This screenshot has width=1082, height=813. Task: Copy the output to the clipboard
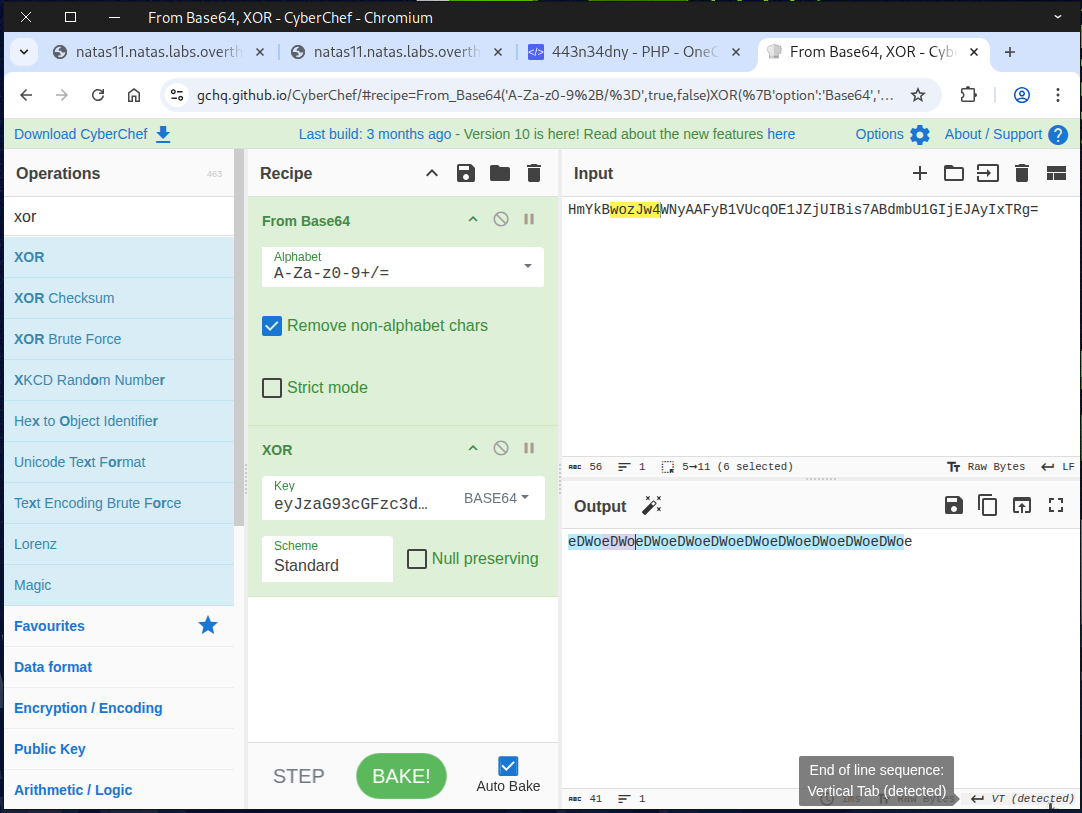coord(987,506)
